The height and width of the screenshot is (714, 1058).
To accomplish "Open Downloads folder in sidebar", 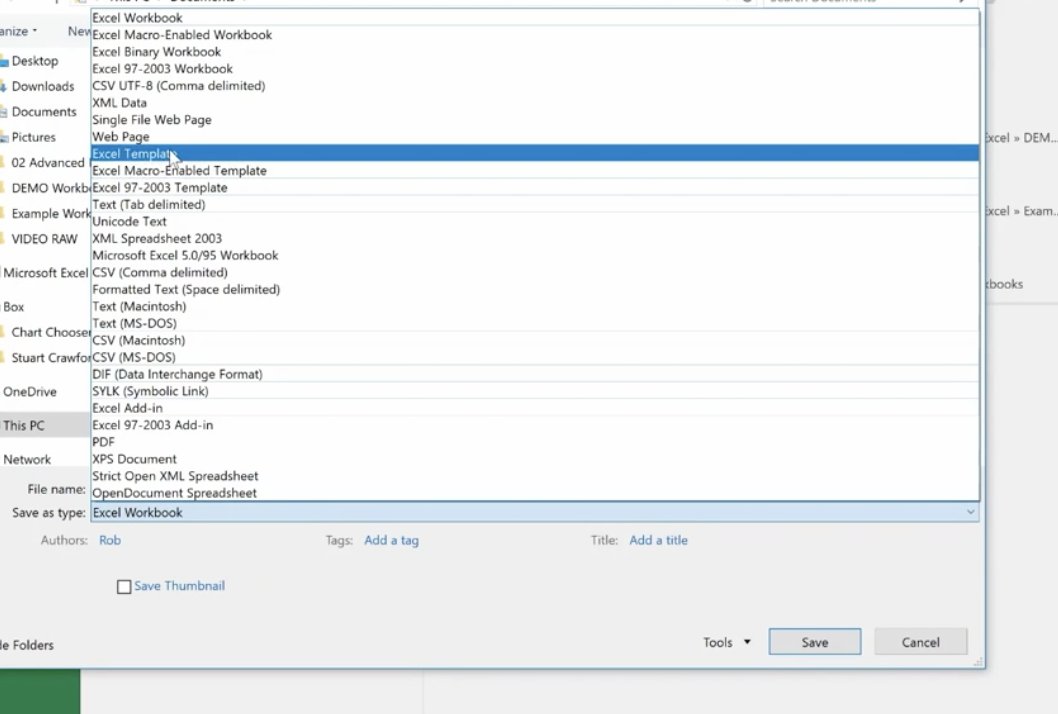I will pos(43,86).
